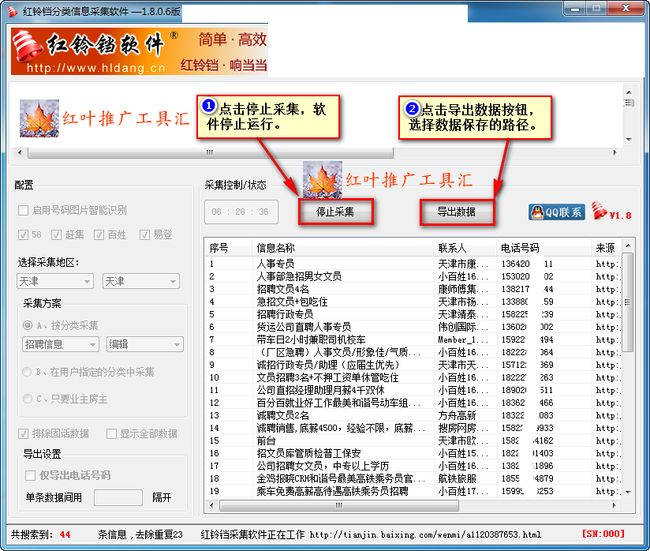Click the status bar tianjin.baixing.com URL

click(425, 535)
